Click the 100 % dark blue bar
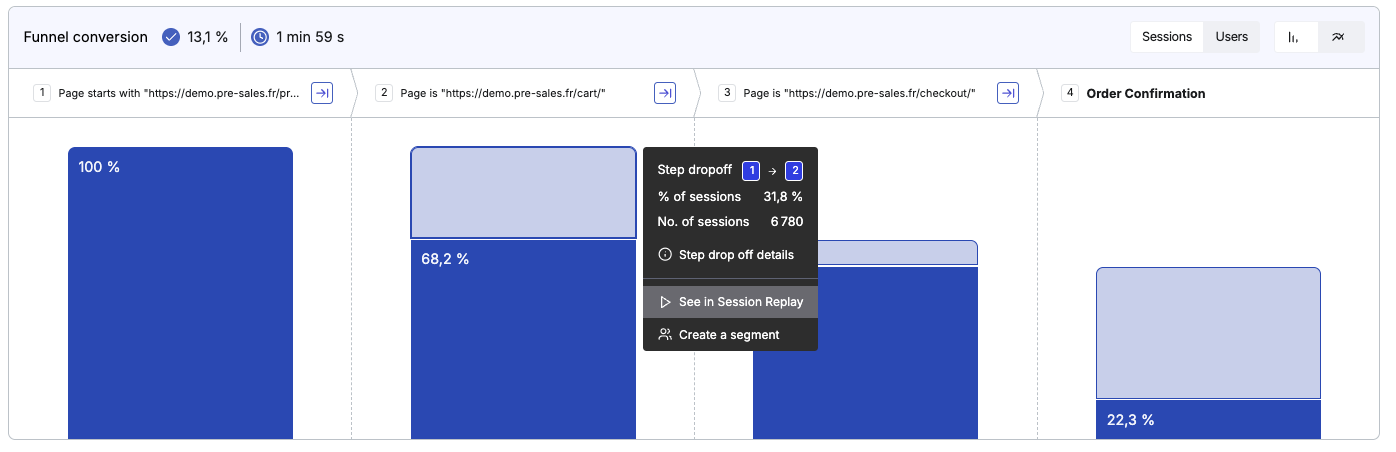Image resolution: width=1396 pixels, height=452 pixels. 180,294
